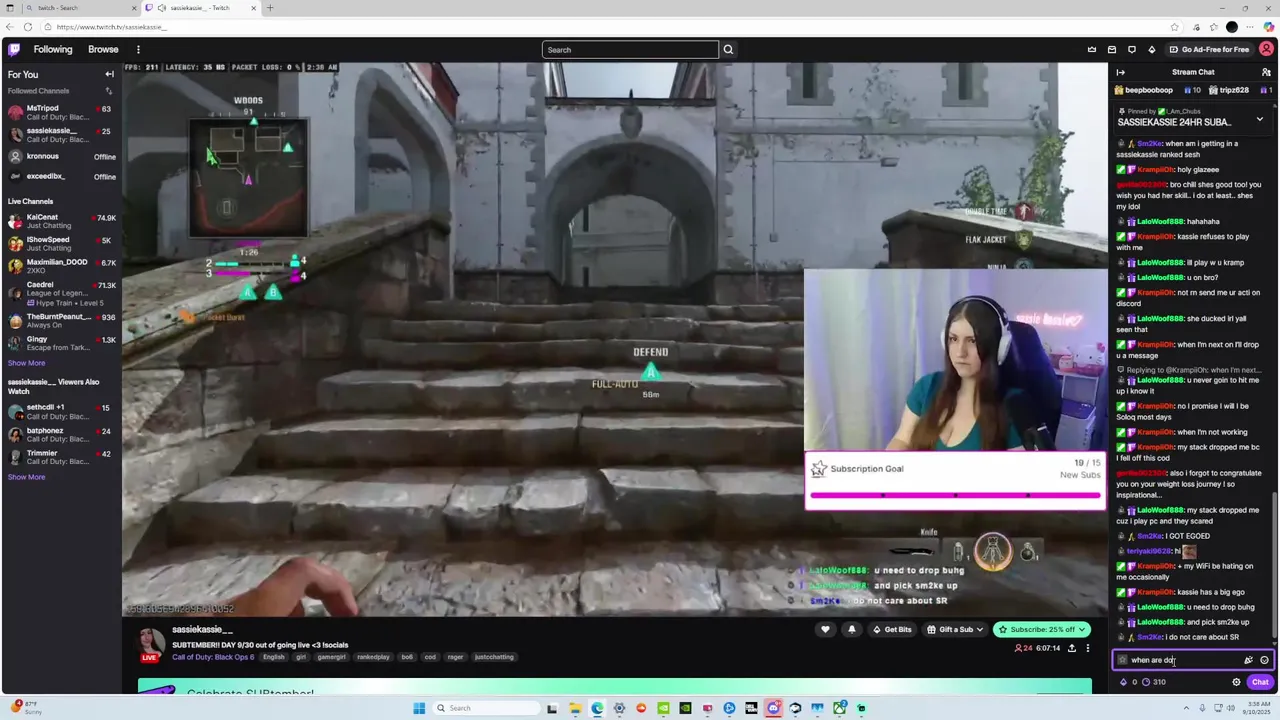The width and height of the screenshot is (1280, 720).
Task: Open the stream's three-dot options menu
Action: pos(1088,648)
